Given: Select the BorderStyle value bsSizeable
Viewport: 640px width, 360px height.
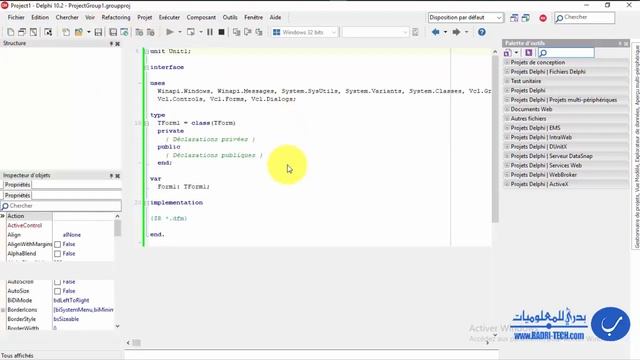Looking at the screenshot, I should tap(66, 319).
